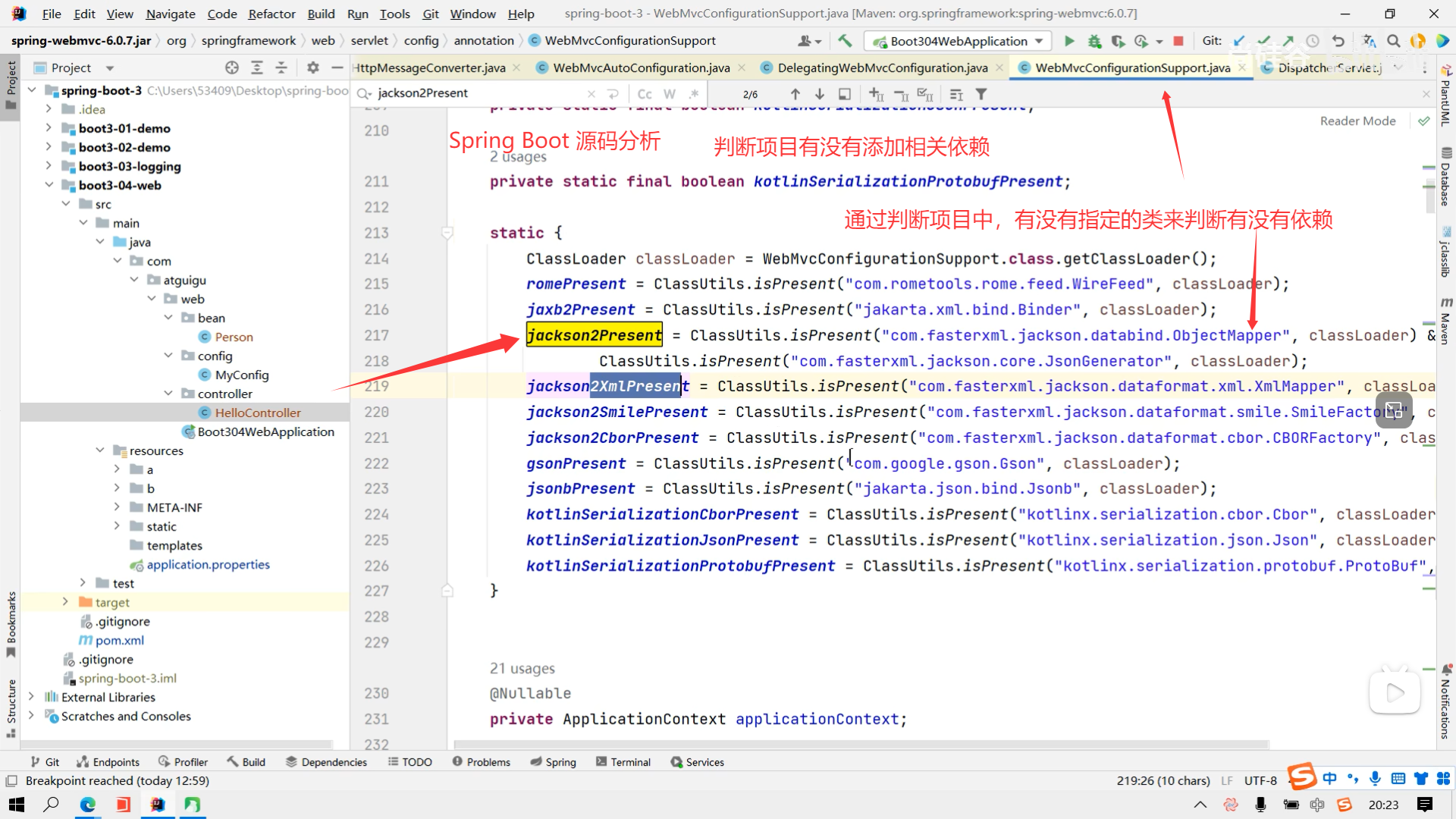Go to next search occurrence arrow
The width and height of the screenshot is (1456, 819).
tap(820, 94)
